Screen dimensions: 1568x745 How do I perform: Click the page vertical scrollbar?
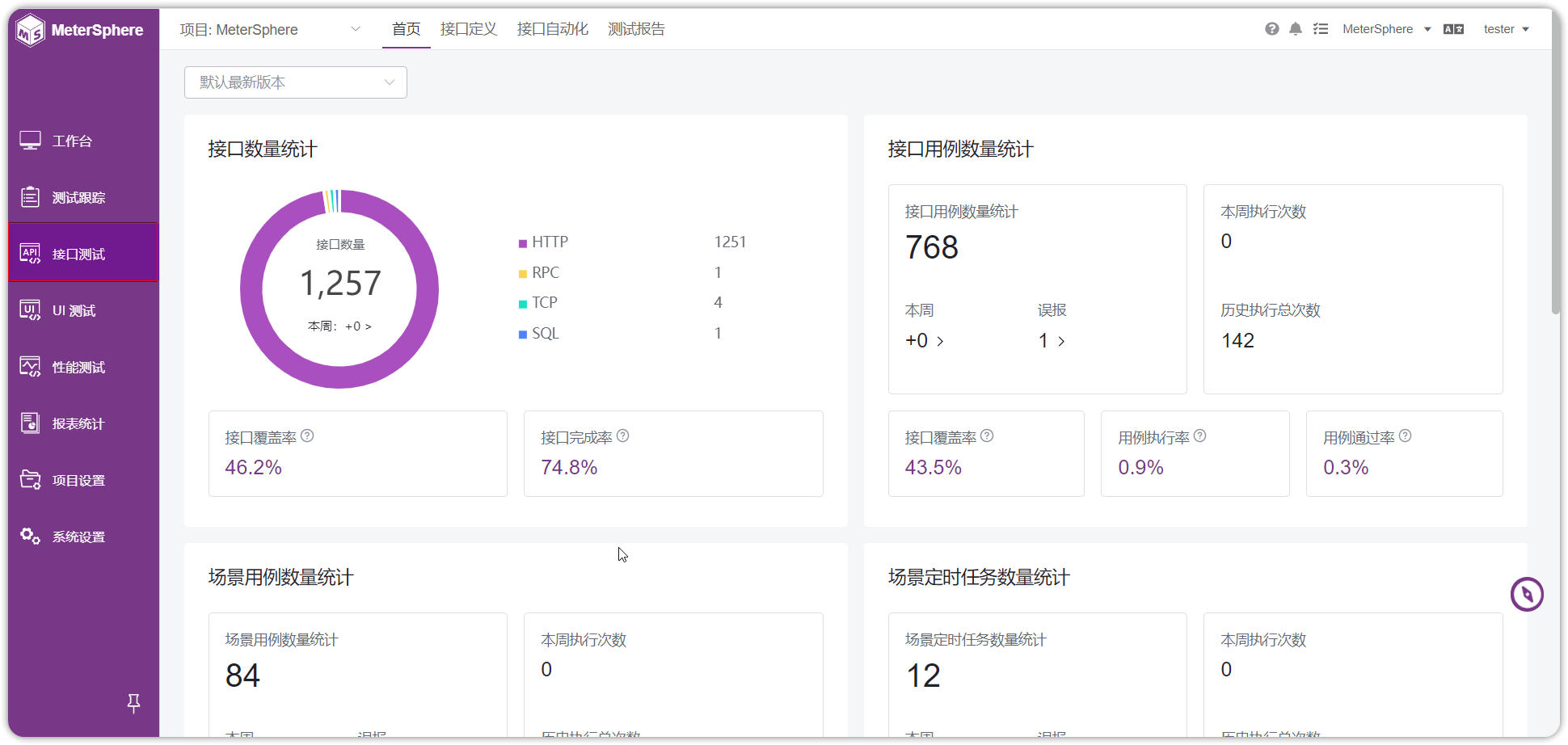tap(1556, 162)
